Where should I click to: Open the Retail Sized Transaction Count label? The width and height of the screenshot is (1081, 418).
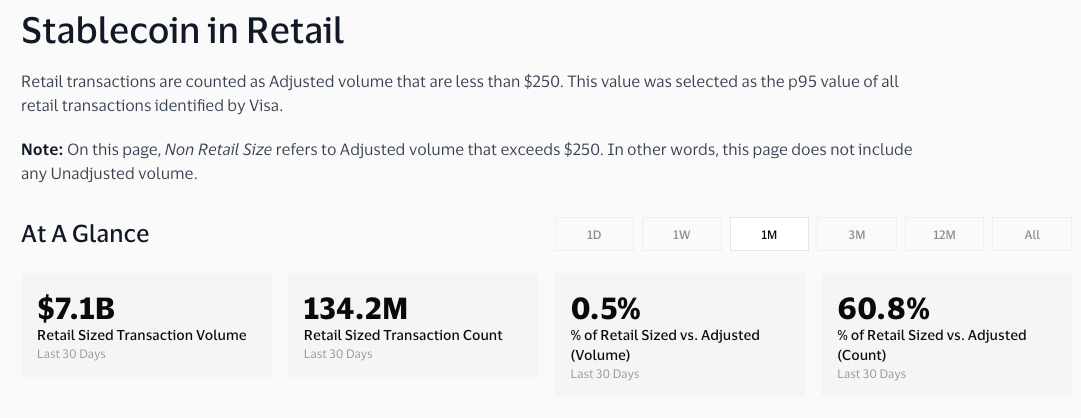tap(403, 335)
